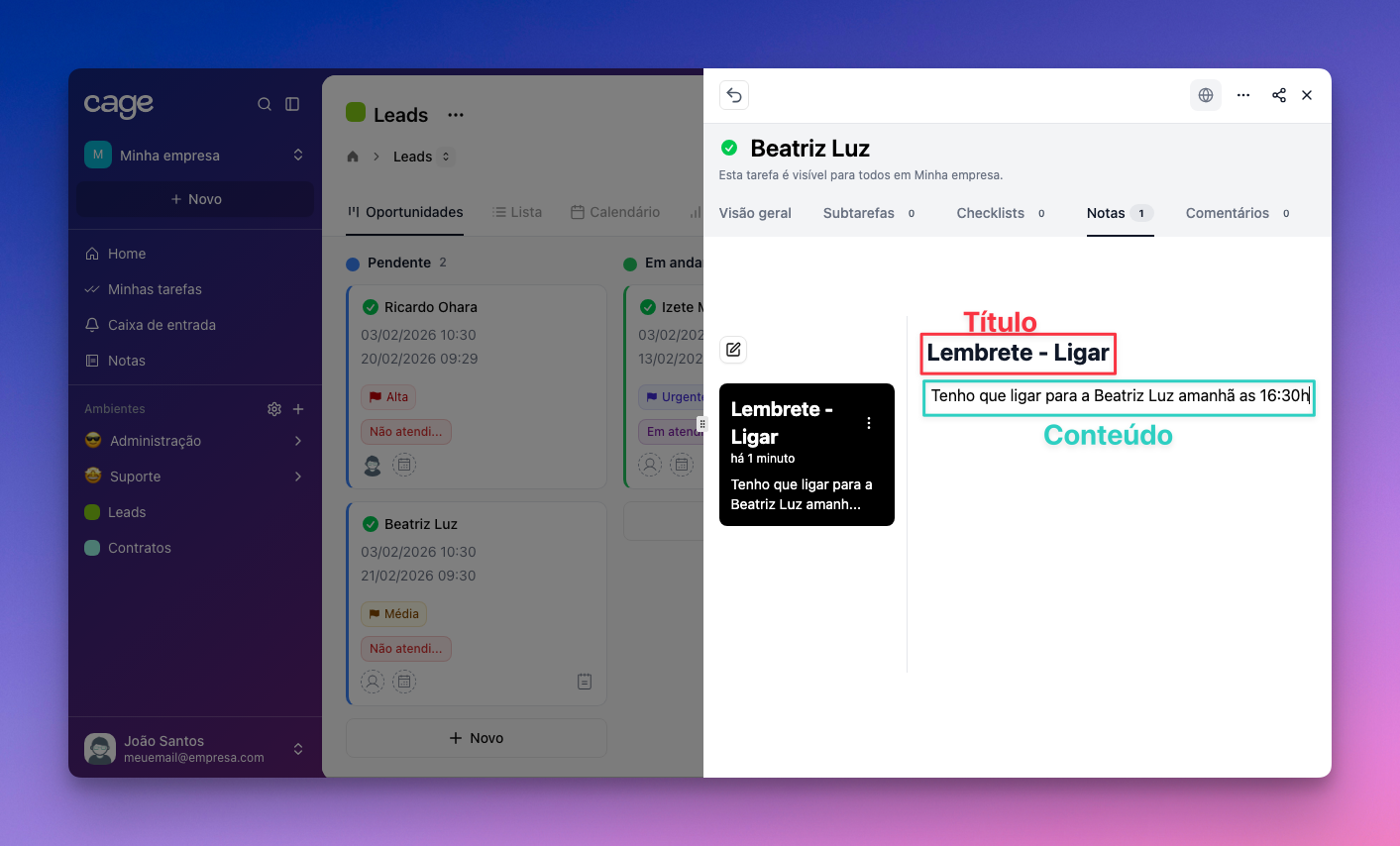Switch to the Comentários tab
Screen dimensions: 1400x846
tap(1227, 213)
